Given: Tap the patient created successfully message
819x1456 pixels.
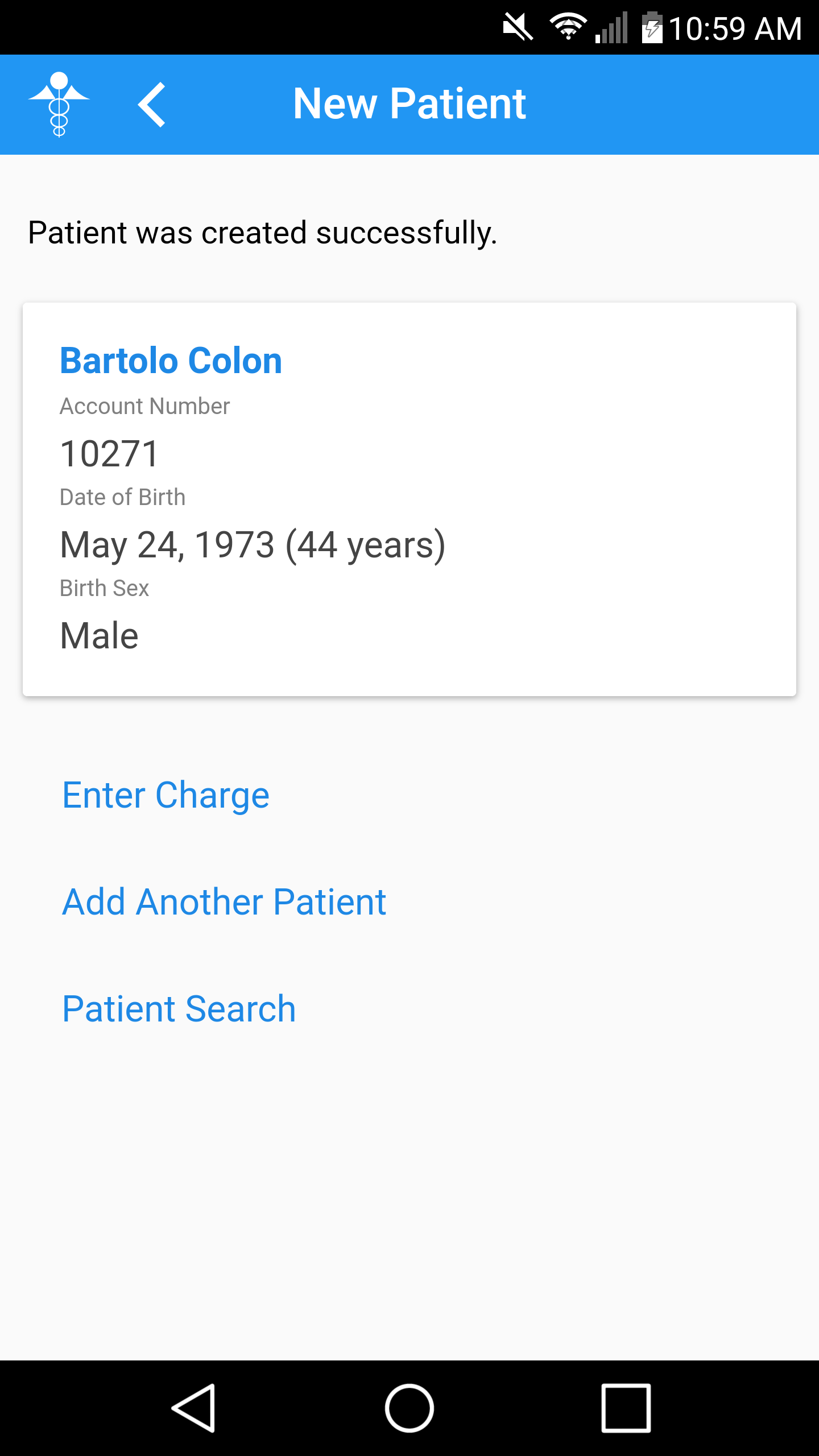Looking at the screenshot, I should pos(263,233).
